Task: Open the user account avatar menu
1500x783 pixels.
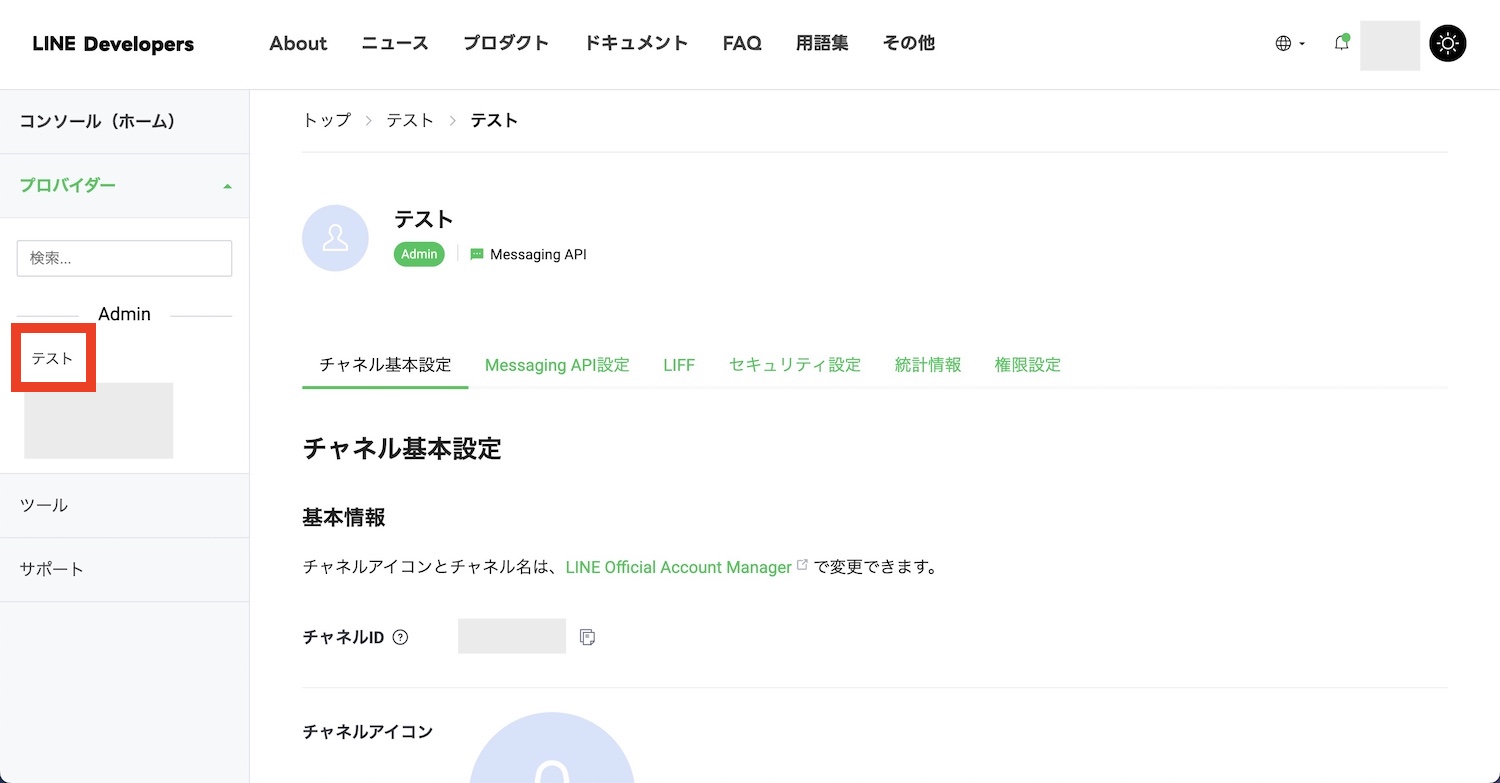Action: 1390,45
